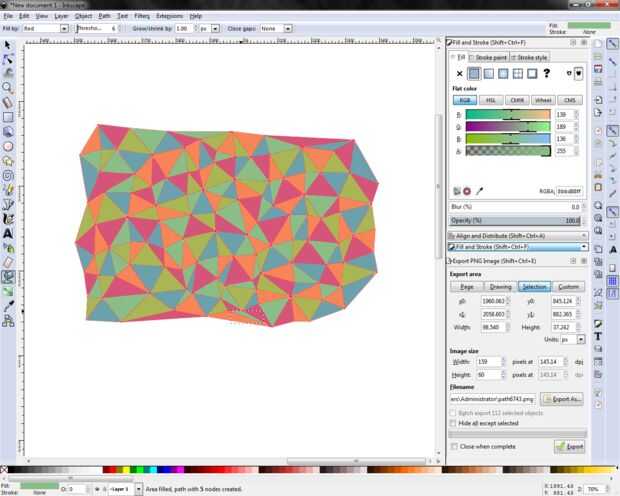
Task: Select the 3D Box tool
Action: (8, 132)
